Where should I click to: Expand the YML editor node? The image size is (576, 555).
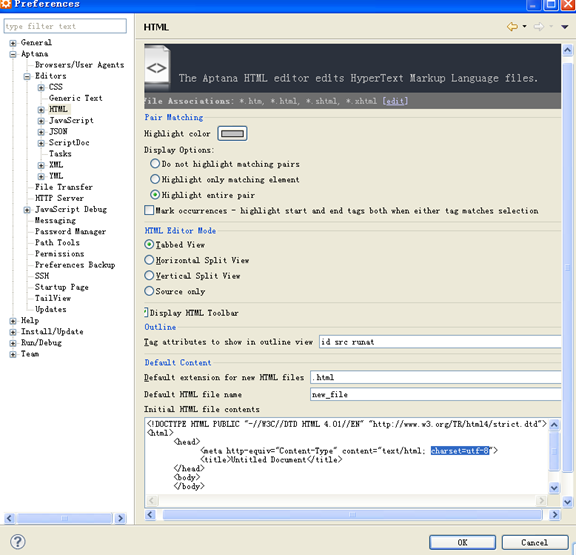click(41, 176)
